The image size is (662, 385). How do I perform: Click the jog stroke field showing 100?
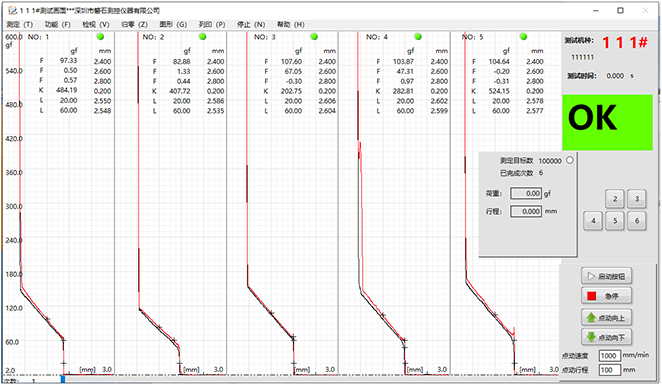tap(610, 370)
